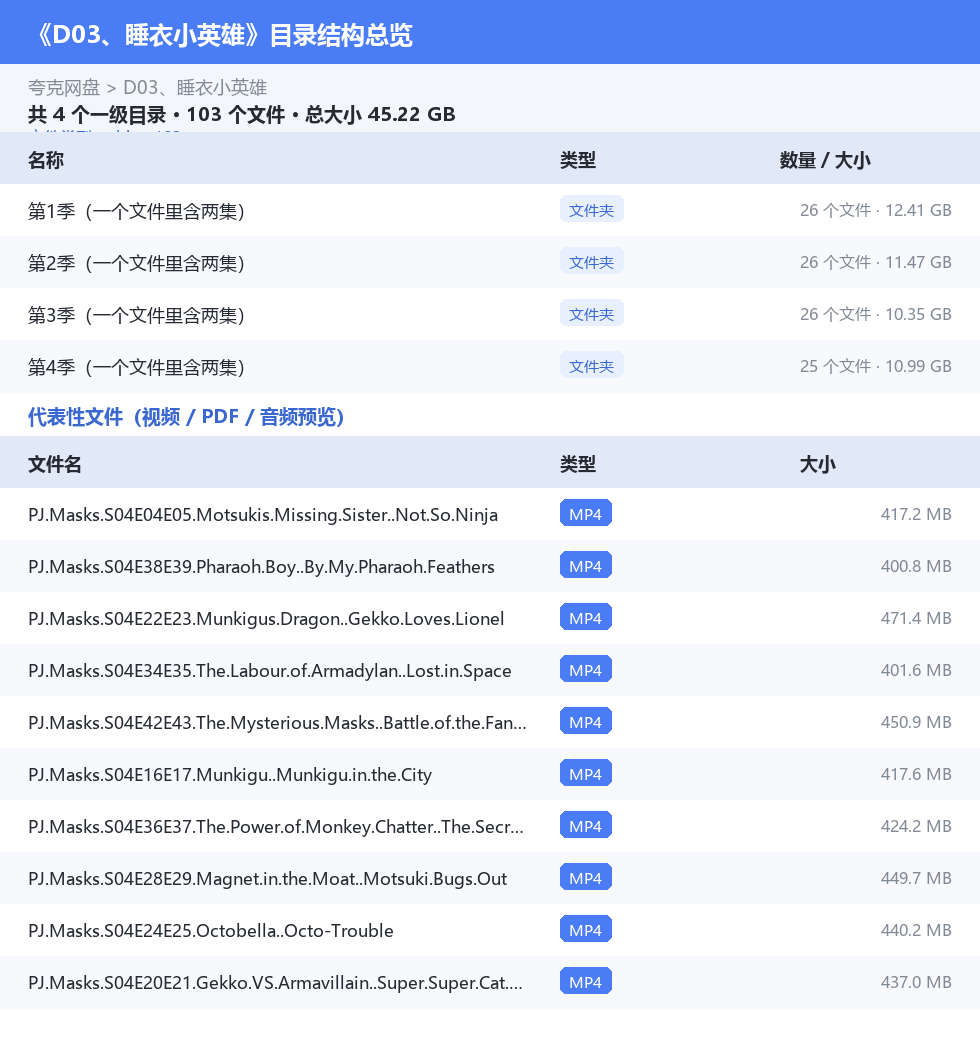Click the 文件名 column header

click(54, 464)
